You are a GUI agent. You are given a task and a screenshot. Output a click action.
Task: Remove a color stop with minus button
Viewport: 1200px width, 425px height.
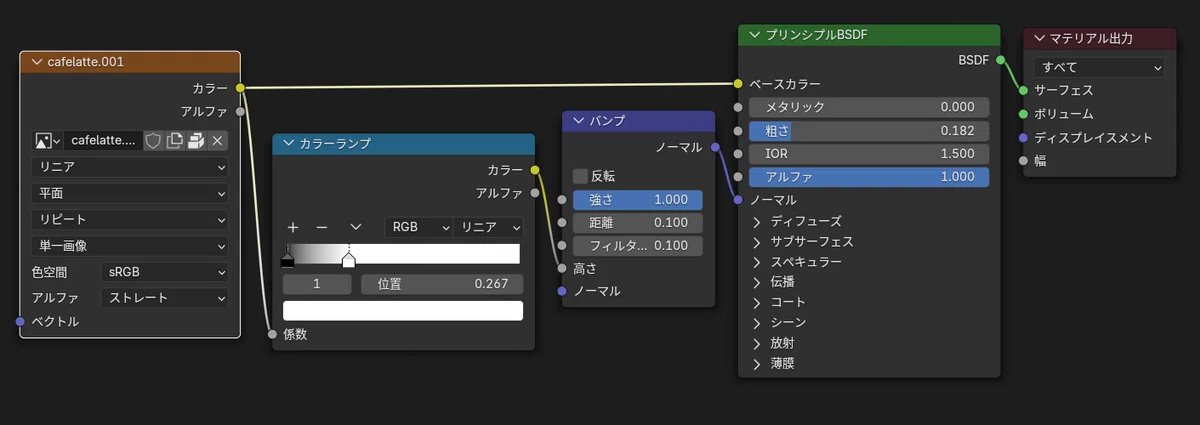click(322, 227)
